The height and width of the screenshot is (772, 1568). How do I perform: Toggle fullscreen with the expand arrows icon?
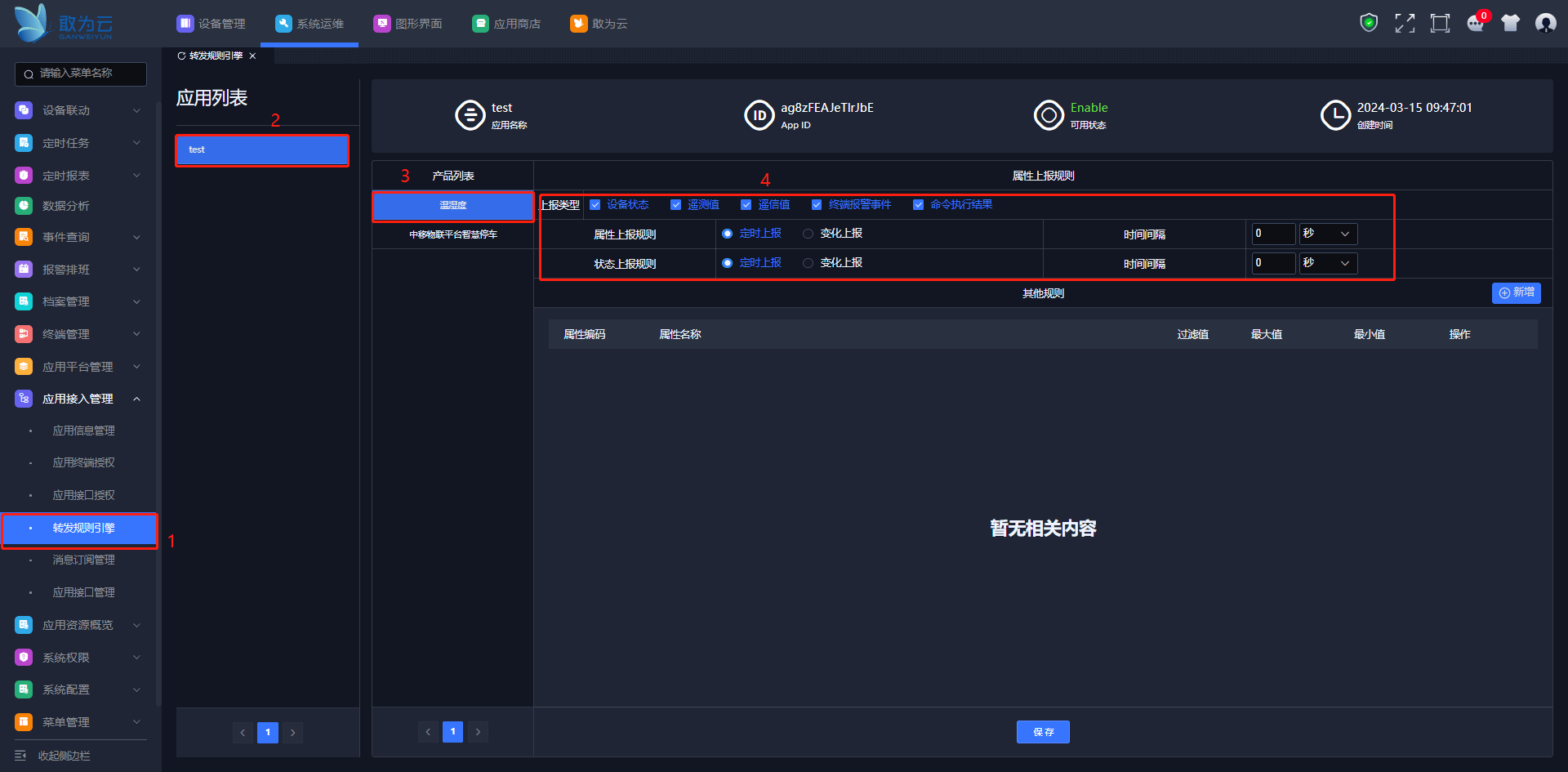[x=1405, y=23]
